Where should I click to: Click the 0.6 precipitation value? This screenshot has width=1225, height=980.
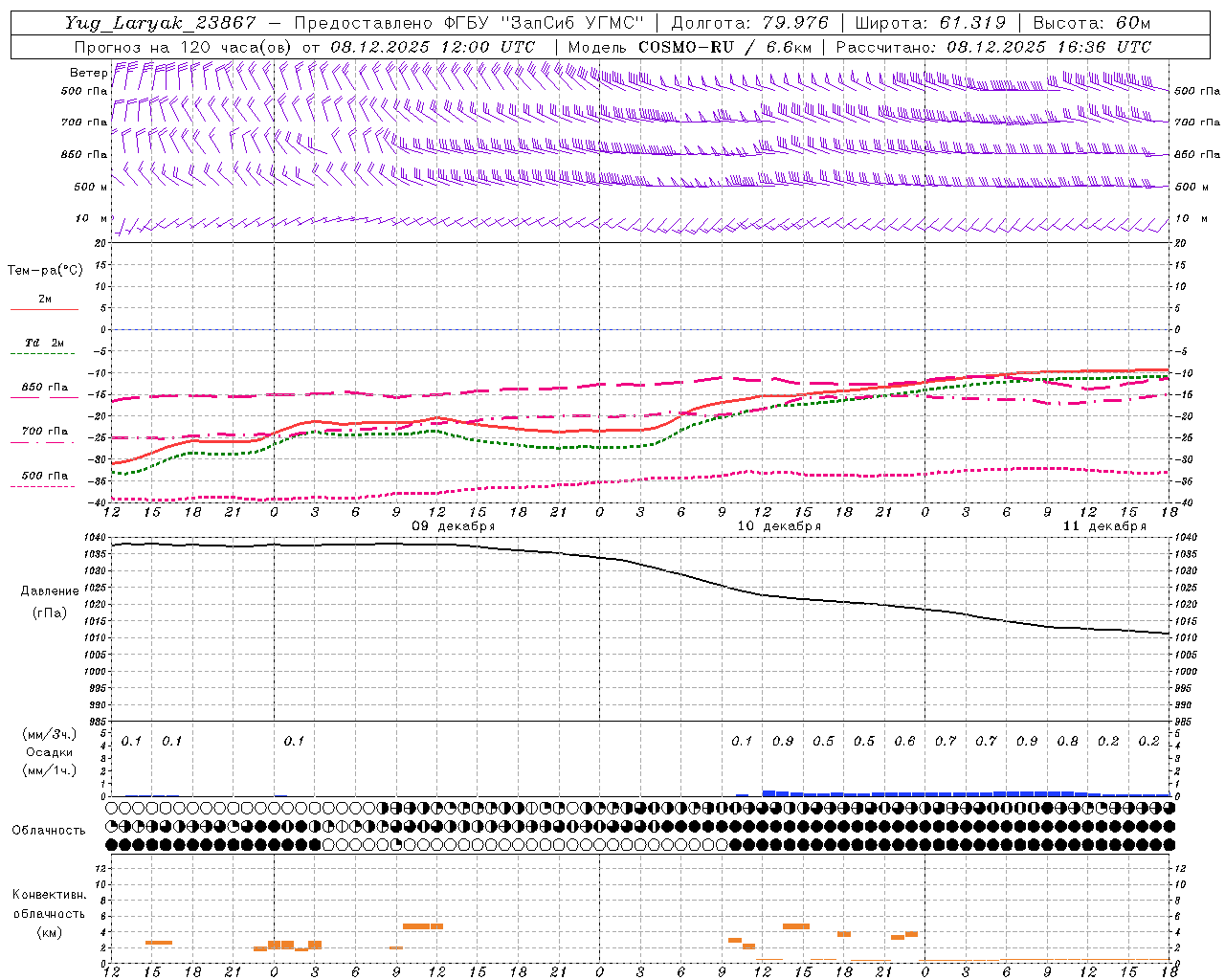[x=904, y=741]
